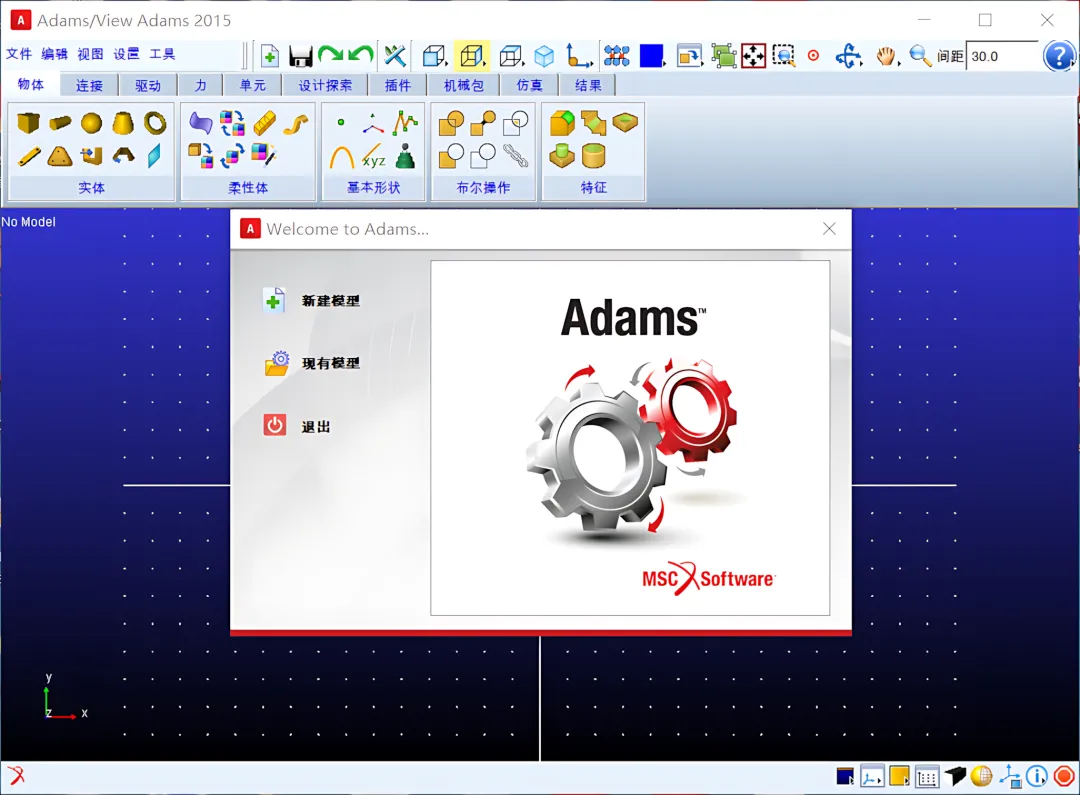Screen dimensions: 1080x795
Task: Select the boss feature tool
Action: tap(561, 156)
